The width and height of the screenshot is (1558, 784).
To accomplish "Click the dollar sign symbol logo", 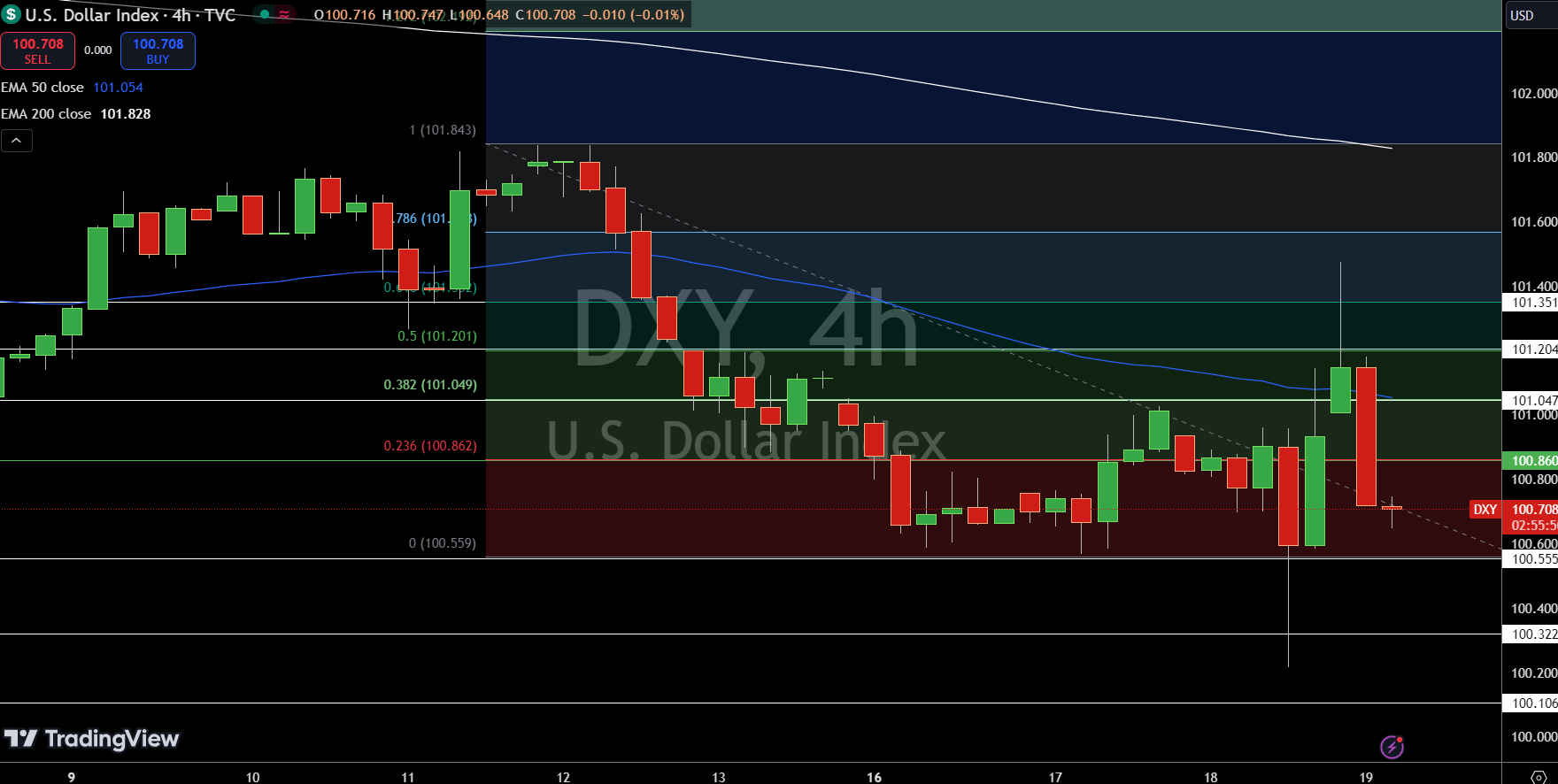I will [x=11, y=14].
